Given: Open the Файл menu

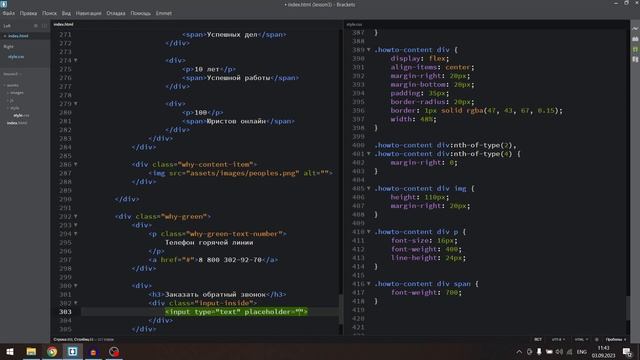Looking at the screenshot, I should [9, 13].
